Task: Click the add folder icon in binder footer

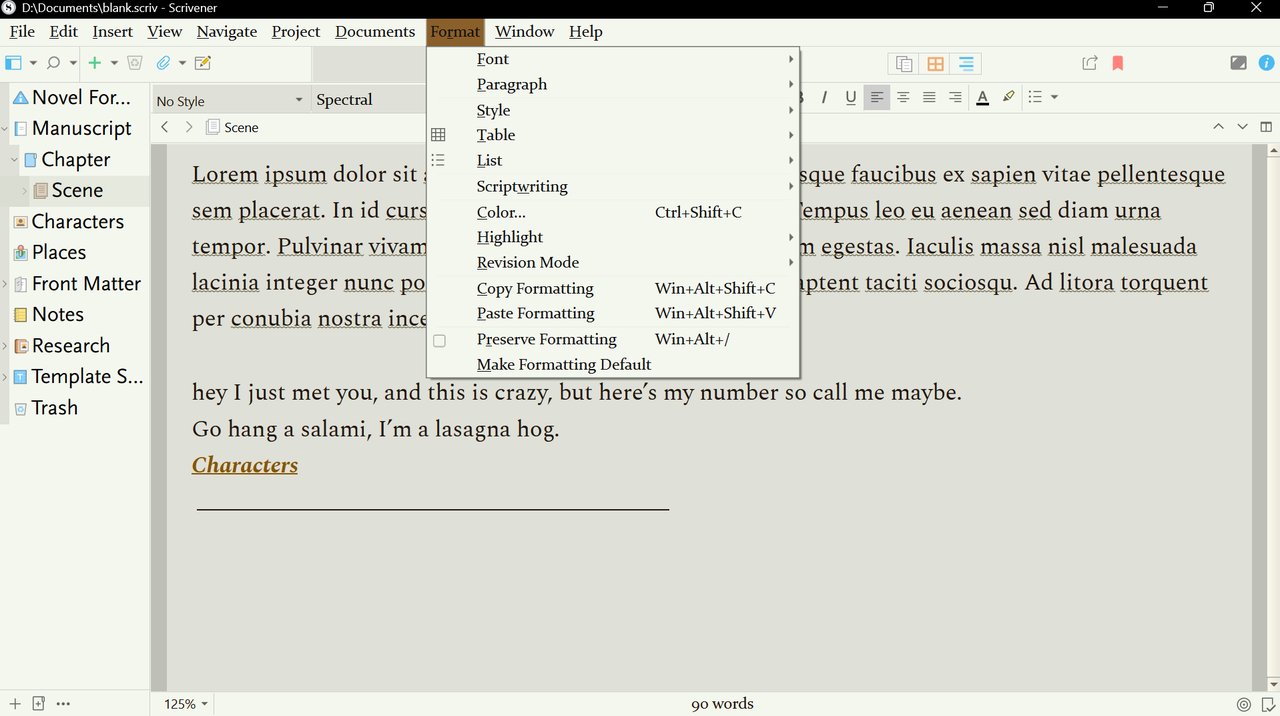Action: (39, 704)
